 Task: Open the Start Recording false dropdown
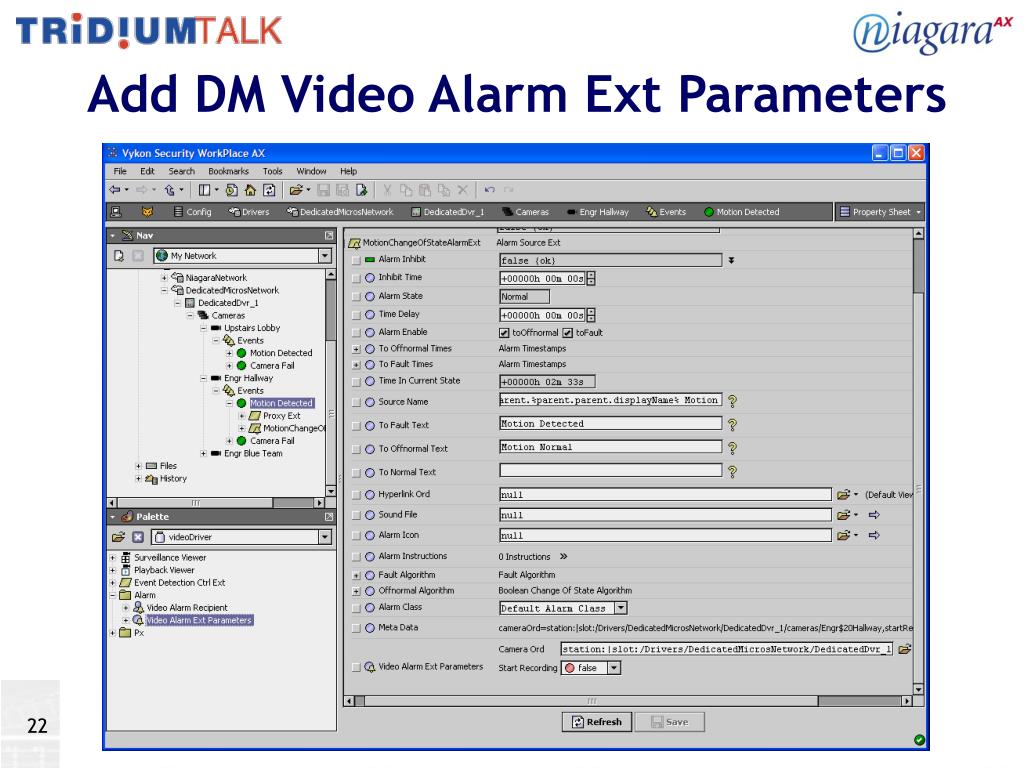[x=614, y=667]
